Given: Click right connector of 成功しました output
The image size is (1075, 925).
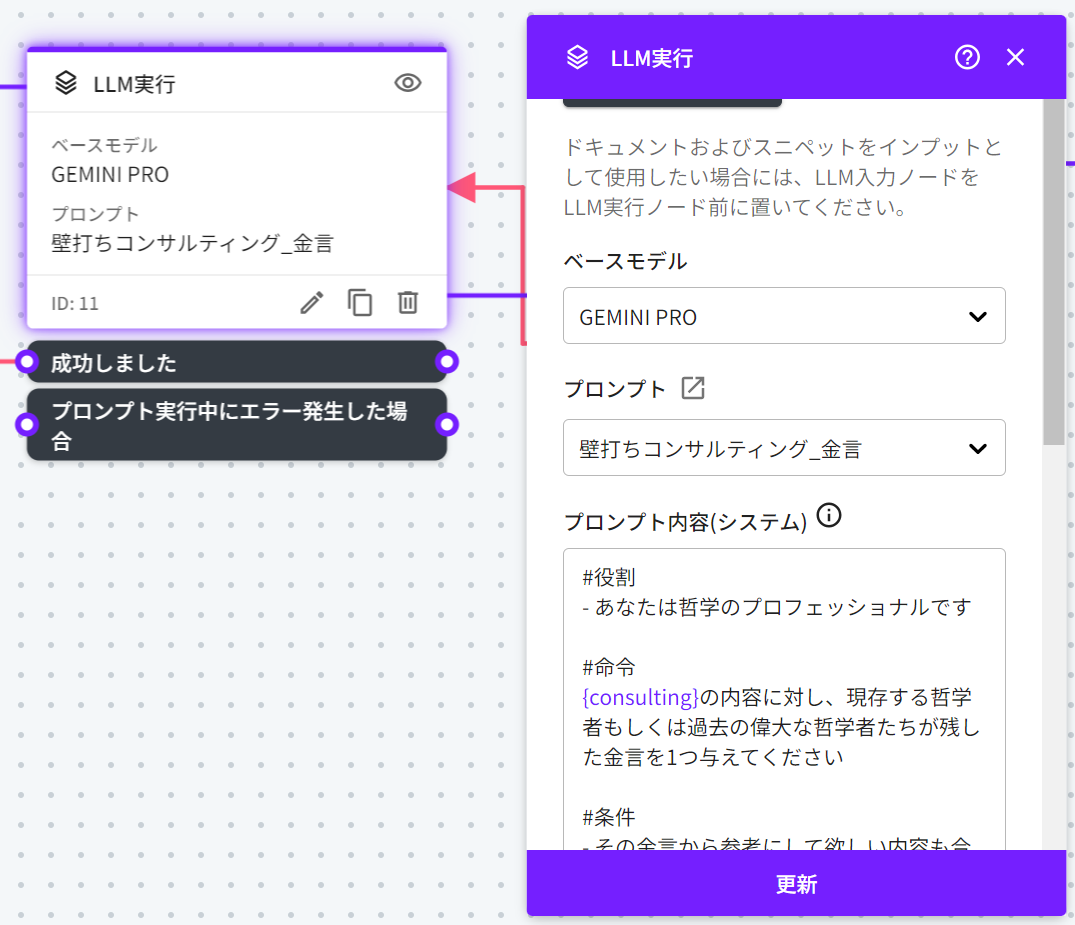Looking at the screenshot, I should click(447, 362).
